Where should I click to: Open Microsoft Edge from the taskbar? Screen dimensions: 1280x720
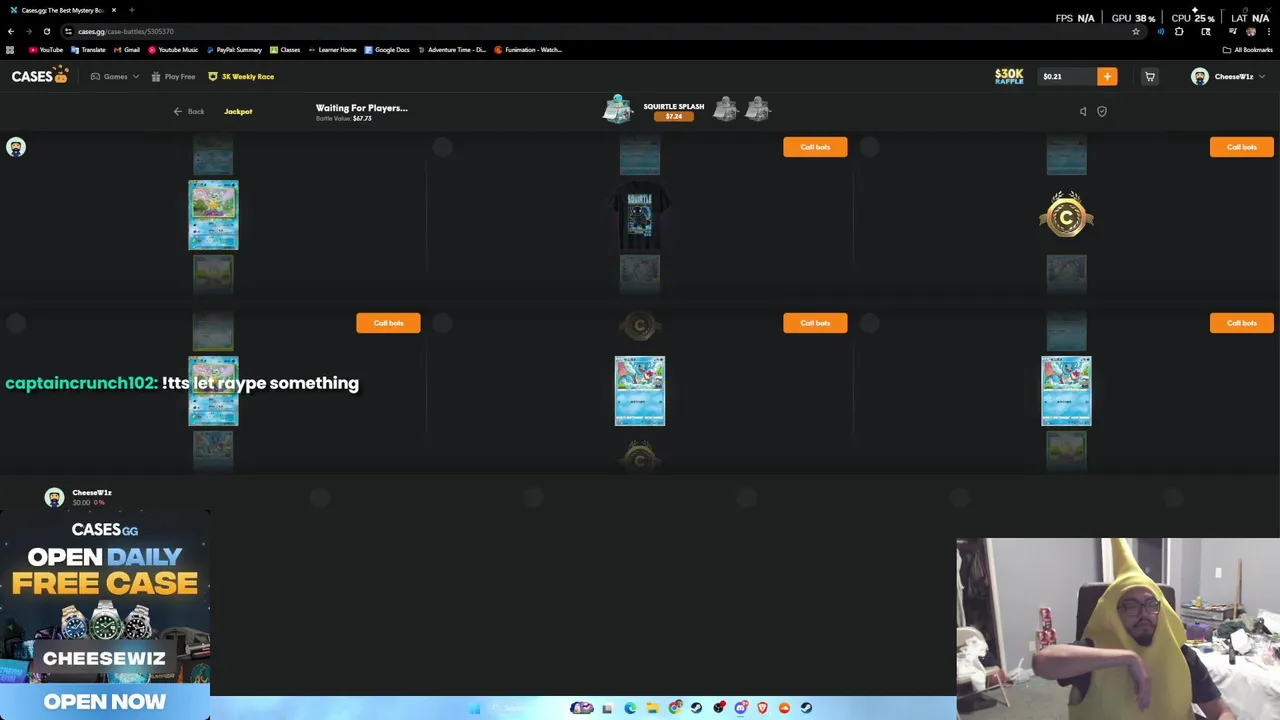coord(630,708)
